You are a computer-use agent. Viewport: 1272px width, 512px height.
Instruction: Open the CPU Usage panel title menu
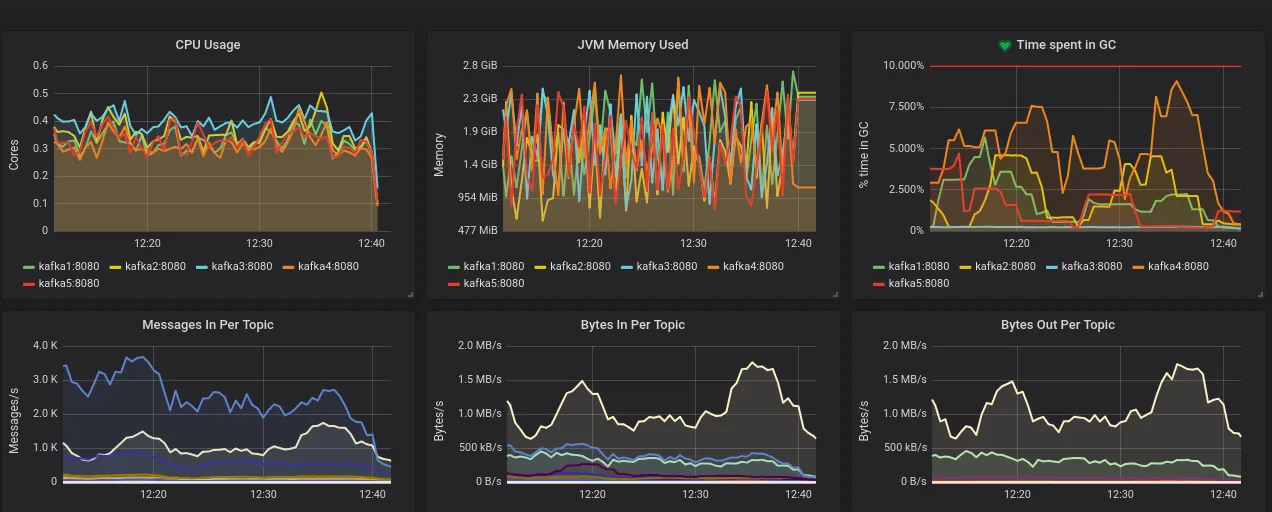(x=208, y=45)
